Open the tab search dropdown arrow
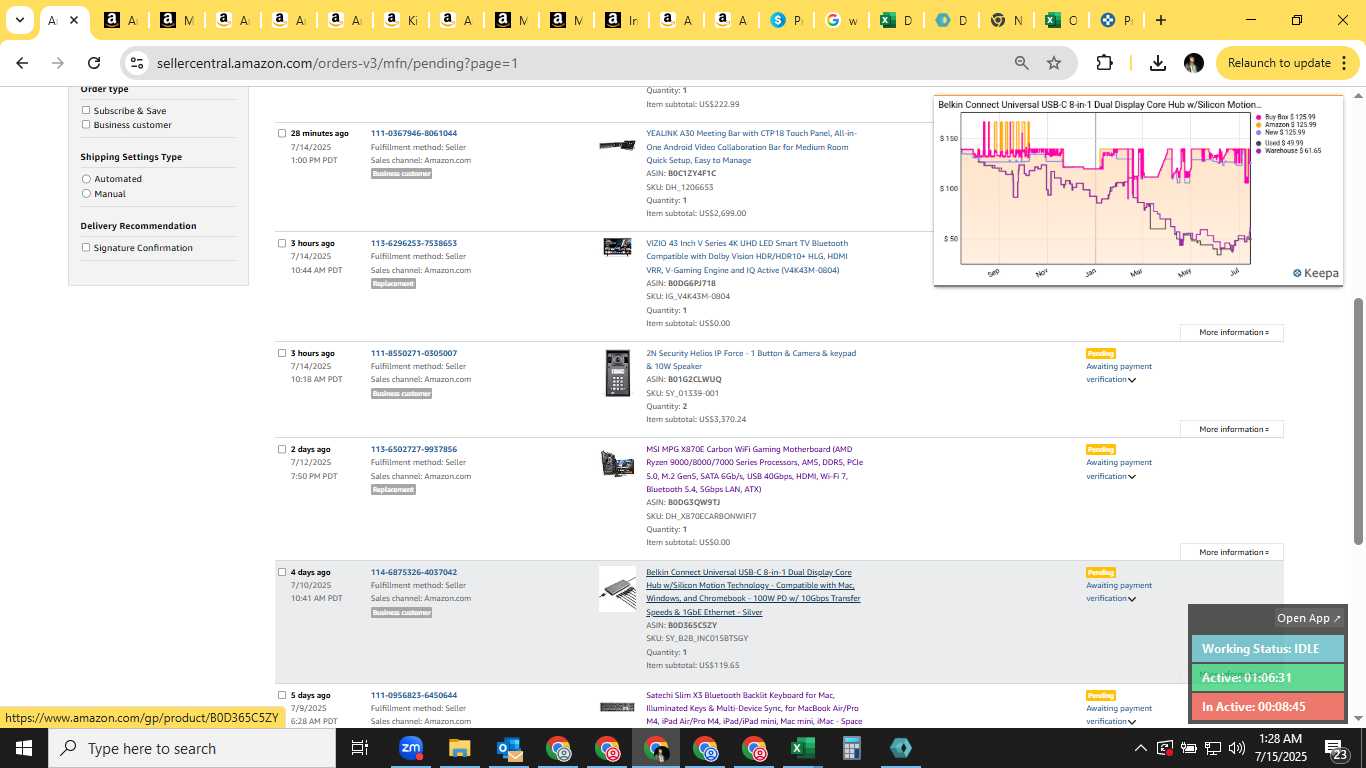This screenshot has width=1366, height=768. coord(19,20)
